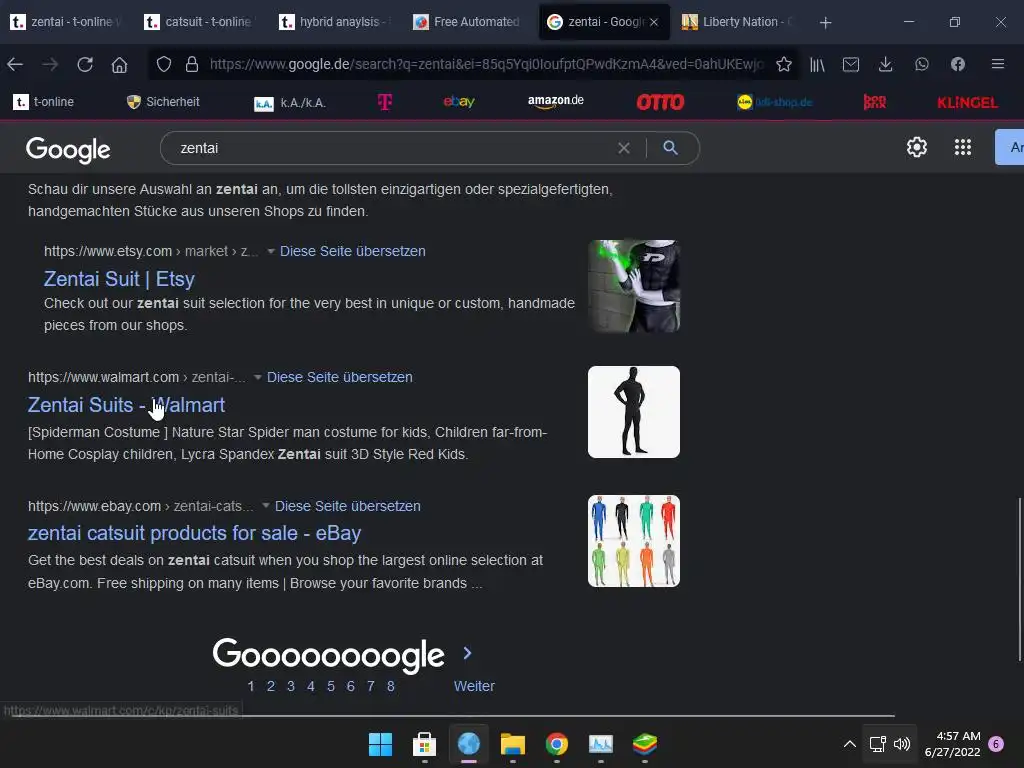Image resolution: width=1024 pixels, height=768 pixels.
Task: Bookmark this page with star
Action: 784,64
